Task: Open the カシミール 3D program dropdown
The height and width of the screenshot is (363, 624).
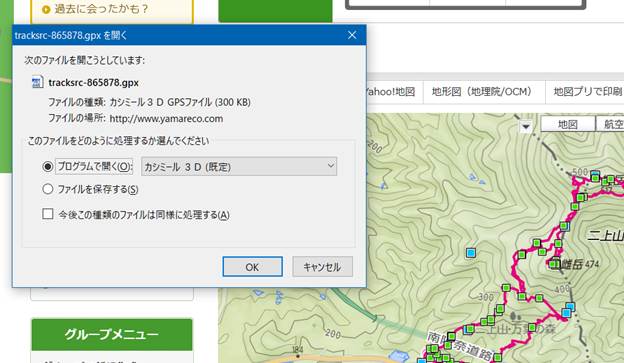Action: pos(239,166)
